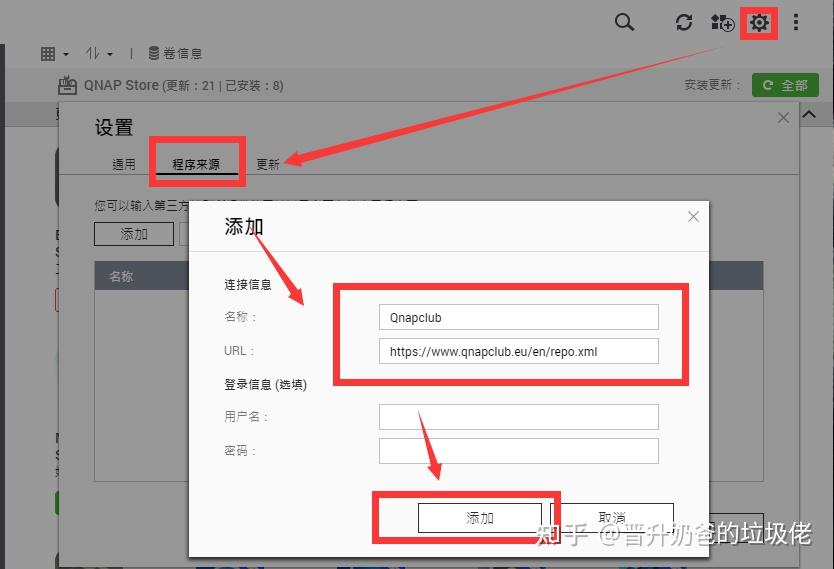Open the grid view mode dropdown
The image size is (834, 569).
(55, 54)
